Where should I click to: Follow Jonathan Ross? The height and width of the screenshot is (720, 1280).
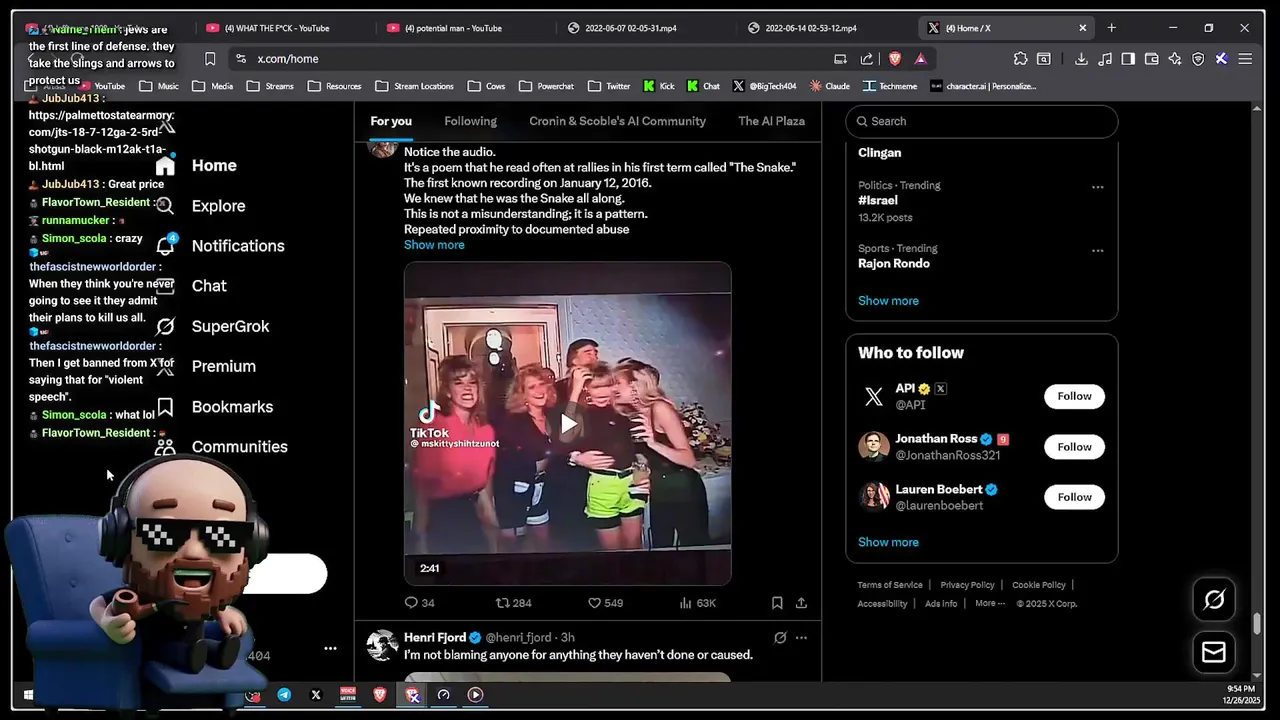point(1074,447)
